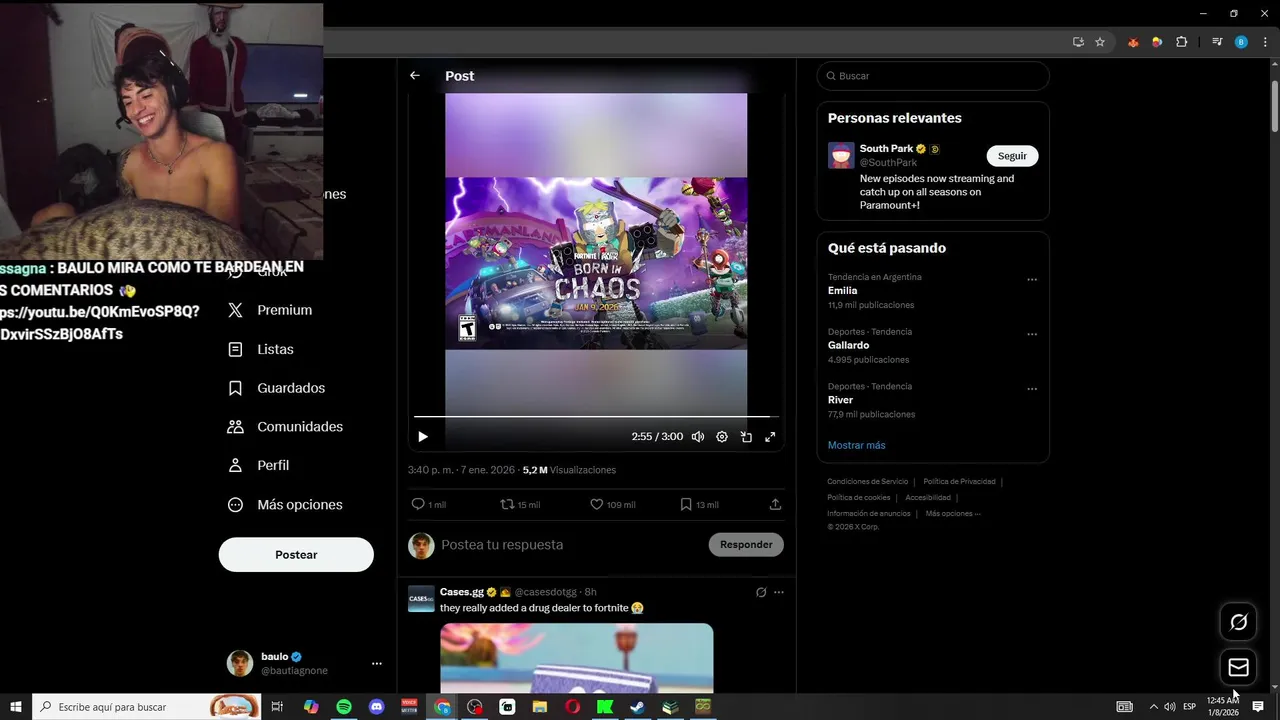Viewport: 1280px width, 720px height.
Task: Click the 'Postea tu respuesta' reply field
Action: coord(570,545)
